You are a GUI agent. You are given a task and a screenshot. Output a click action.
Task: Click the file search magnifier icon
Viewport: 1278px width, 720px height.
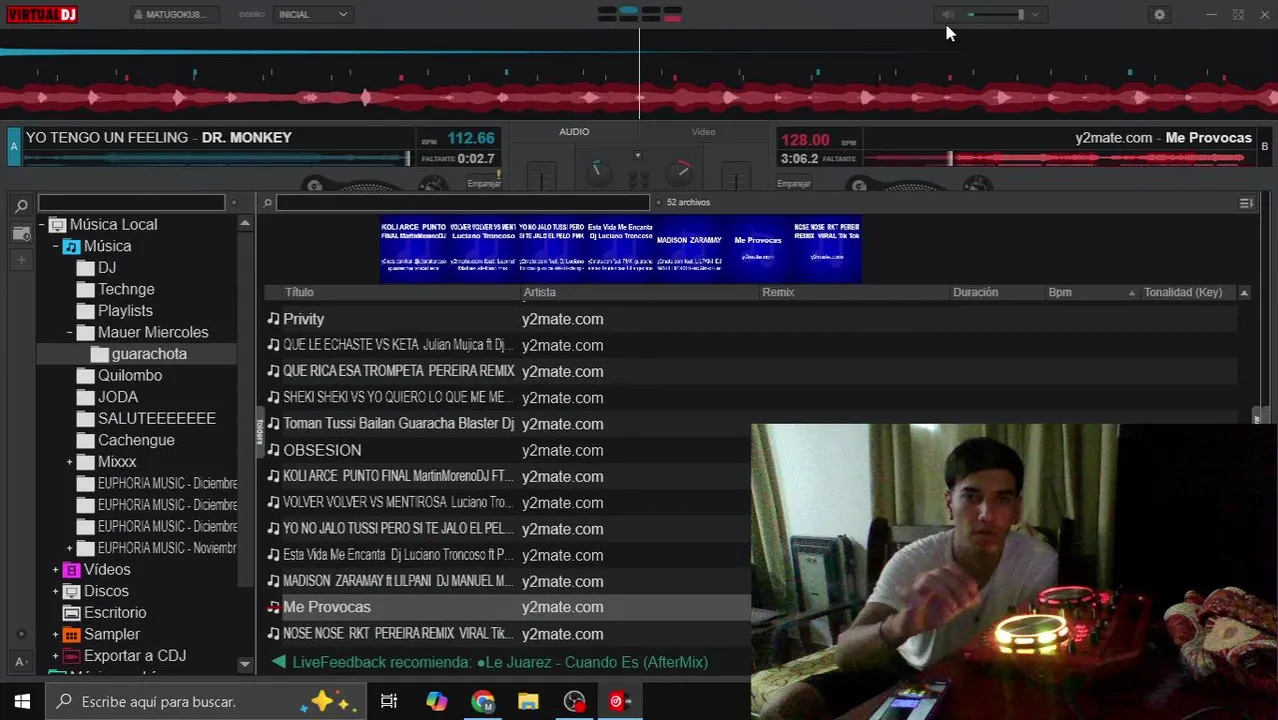[x=267, y=203]
